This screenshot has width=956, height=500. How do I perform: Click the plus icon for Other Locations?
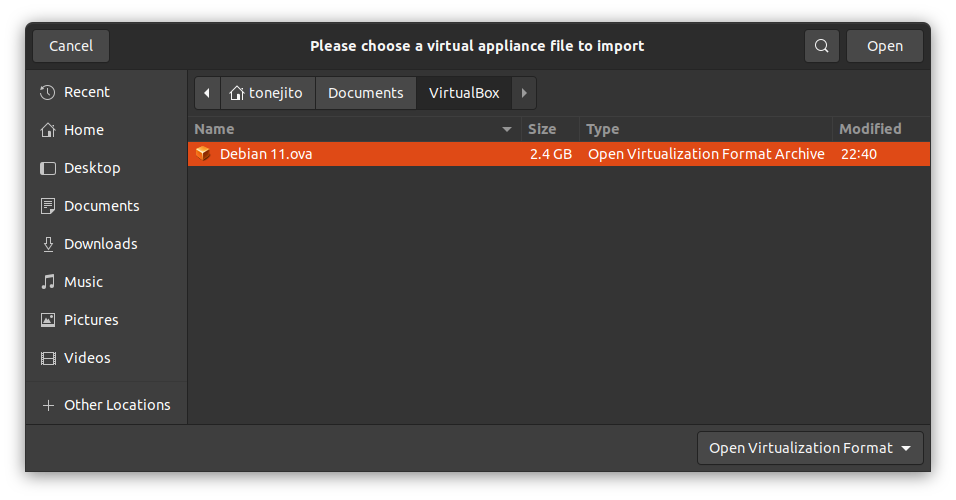pyautogui.click(x=47, y=405)
